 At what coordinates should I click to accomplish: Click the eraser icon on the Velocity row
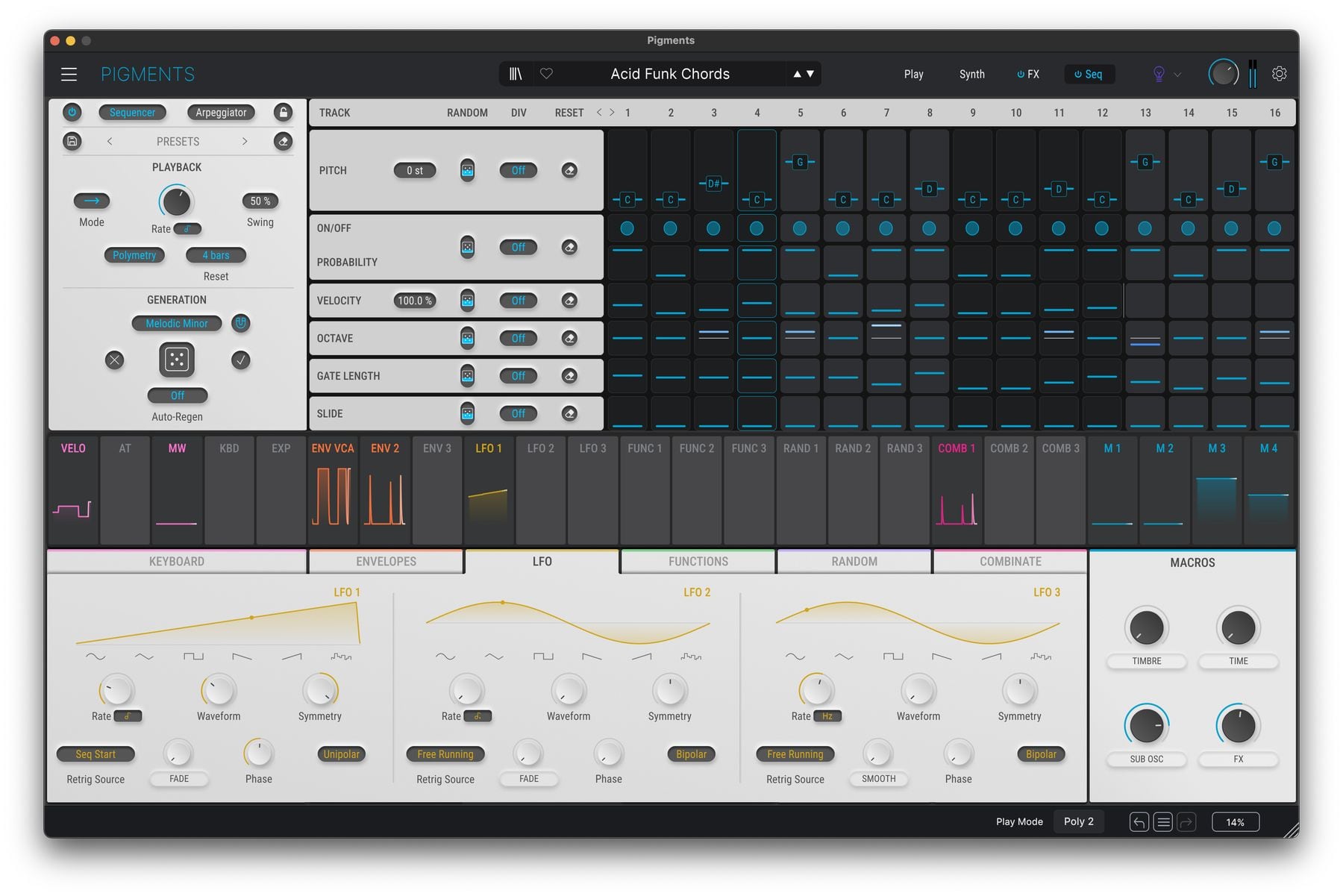571,301
